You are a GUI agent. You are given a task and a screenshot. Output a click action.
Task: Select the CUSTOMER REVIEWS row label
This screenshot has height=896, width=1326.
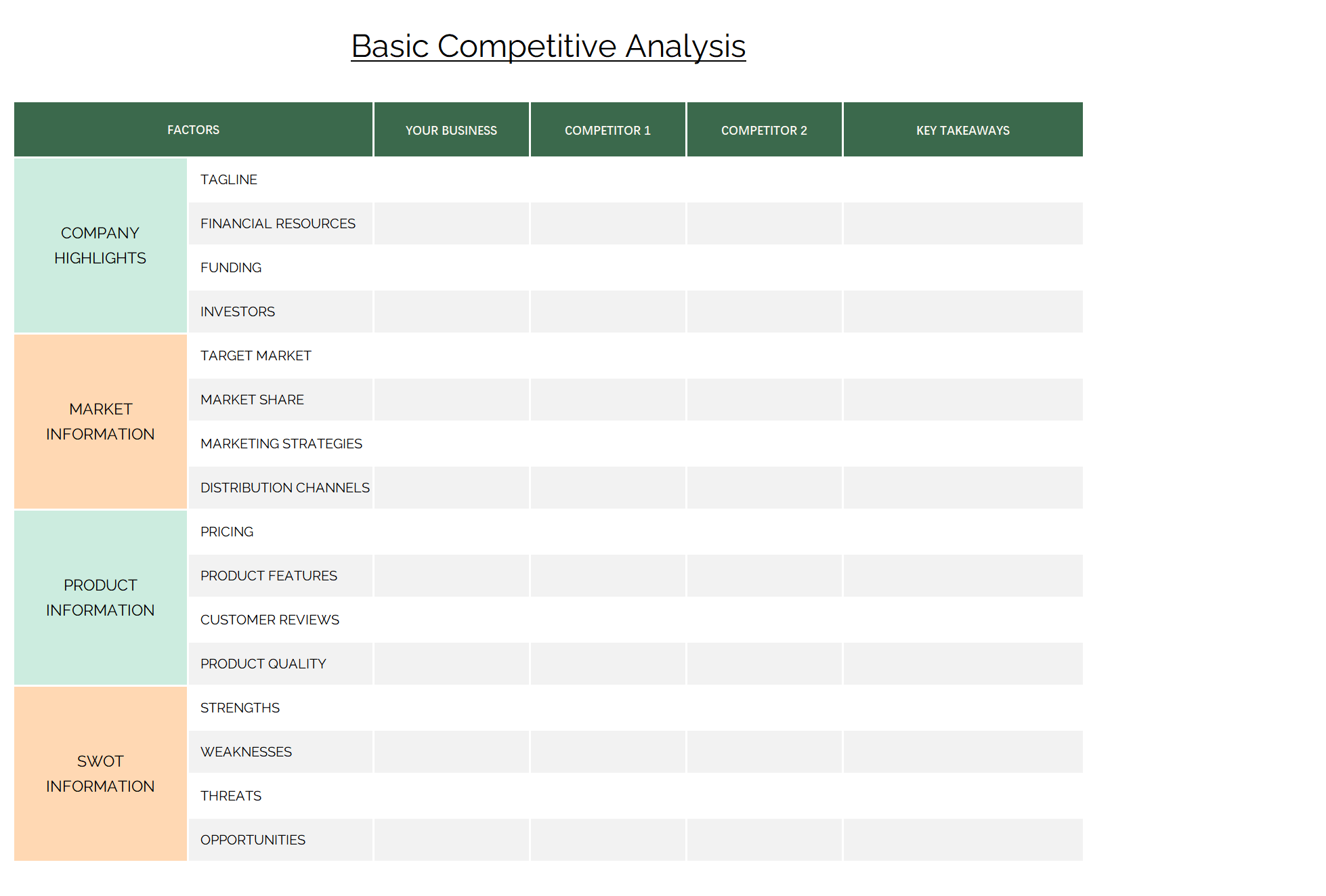[270, 620]
